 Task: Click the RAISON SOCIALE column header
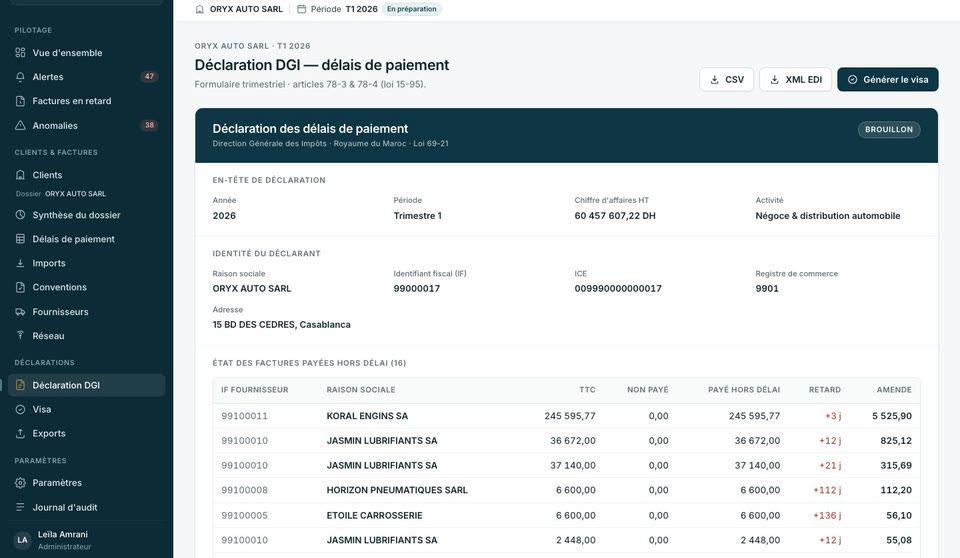(x=361, y=390)
